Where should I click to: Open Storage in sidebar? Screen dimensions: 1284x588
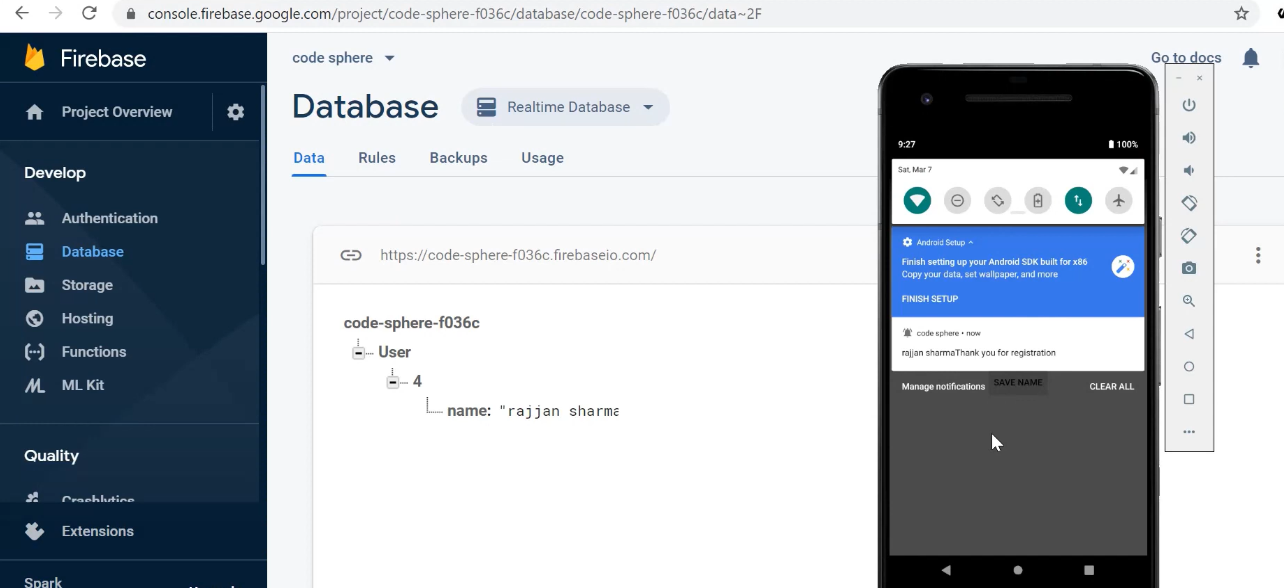[x=87, y=285]
